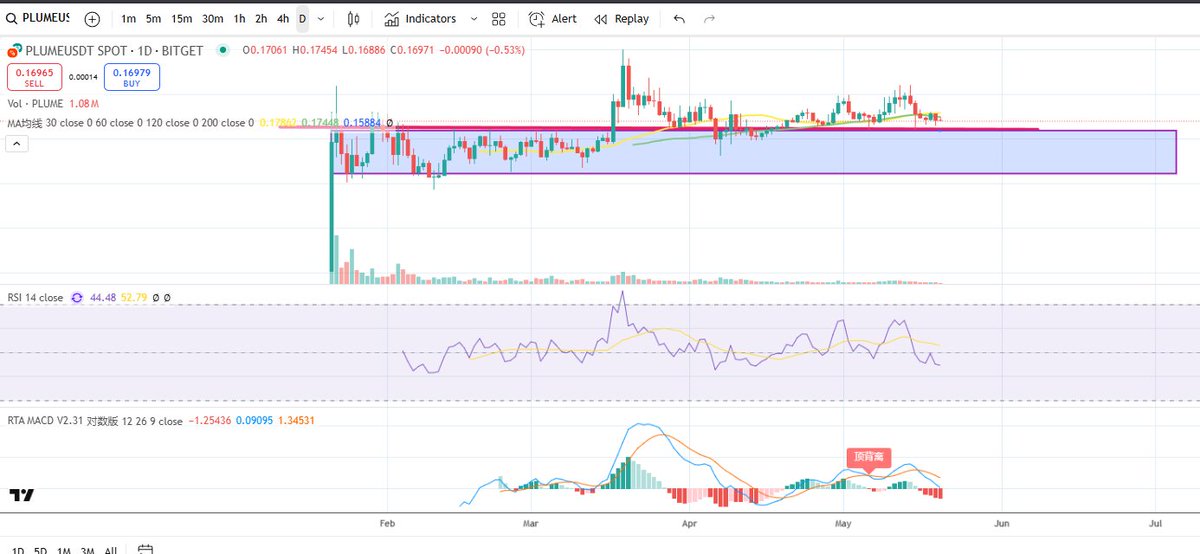The height and width of the screenshot is (554, 1200).
Task: Click the Feb date axis label
Action: click(387, 522)
